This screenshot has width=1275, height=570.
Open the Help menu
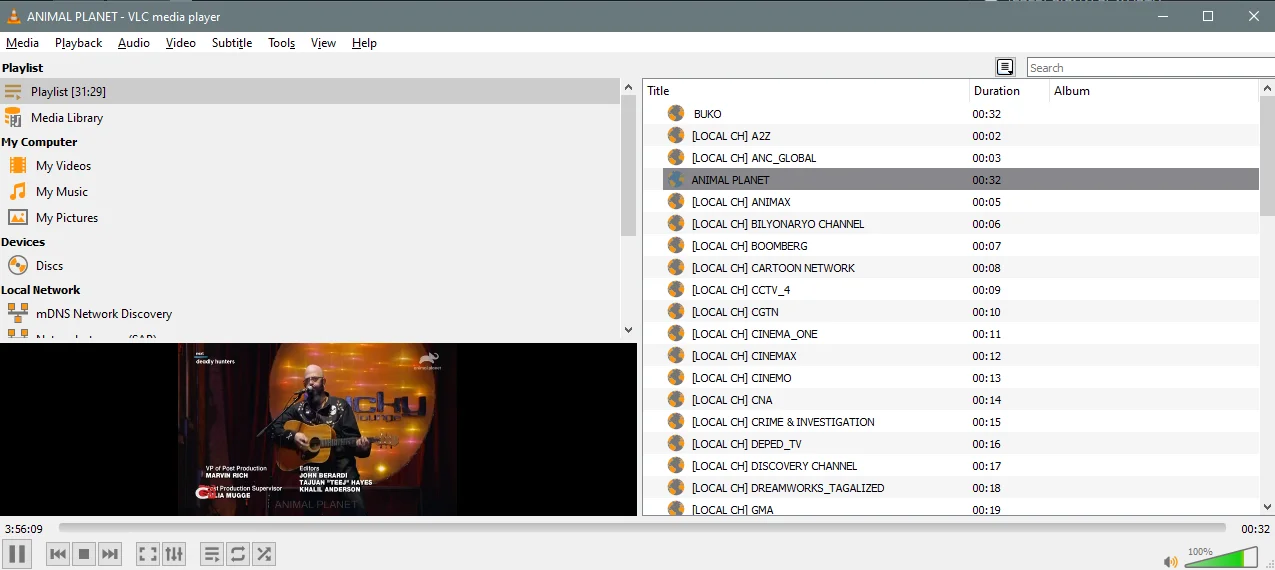click(x=364, y=43)
